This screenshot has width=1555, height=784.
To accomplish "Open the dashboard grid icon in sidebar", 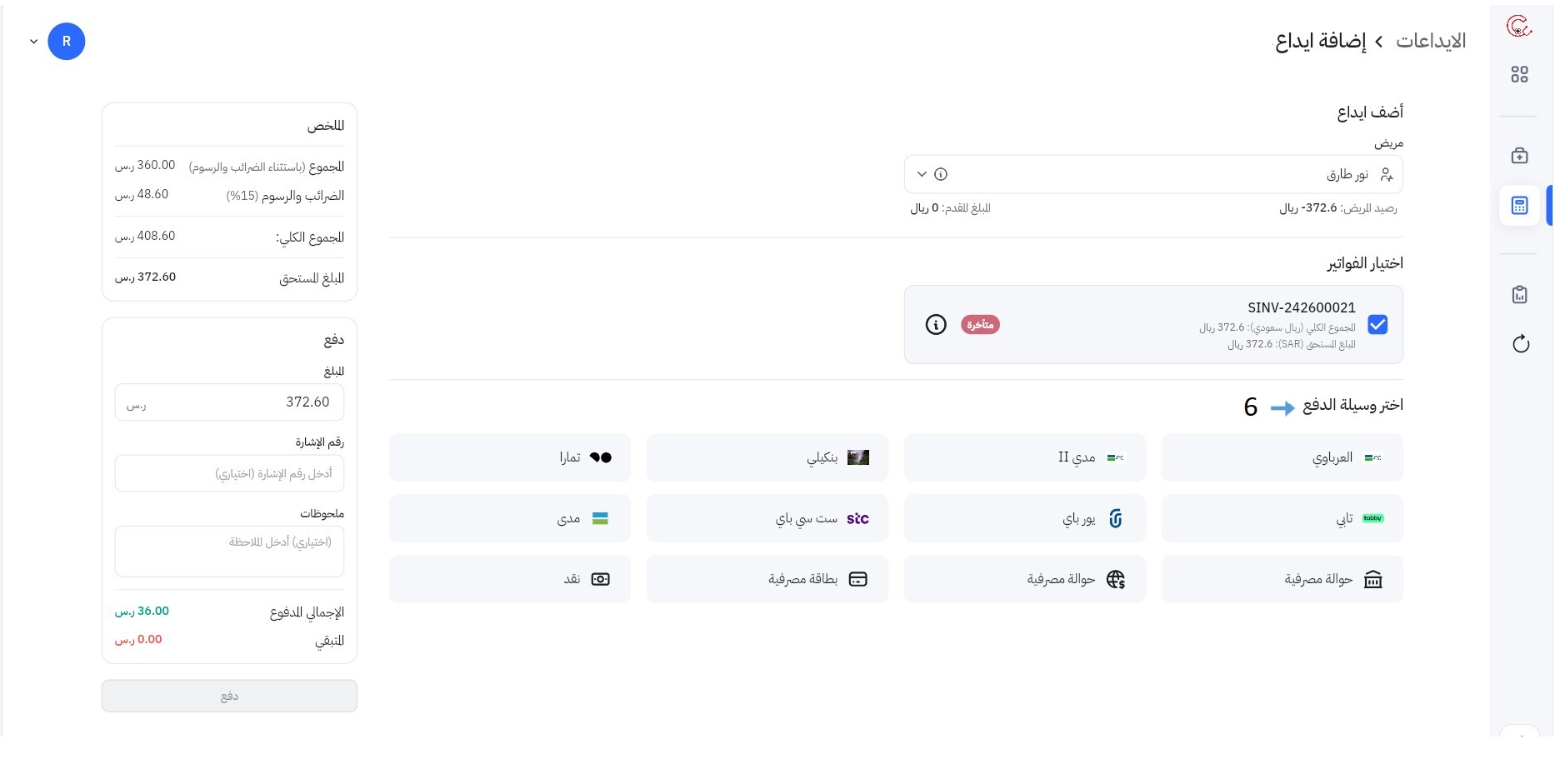I will [x=1519, y=75].
